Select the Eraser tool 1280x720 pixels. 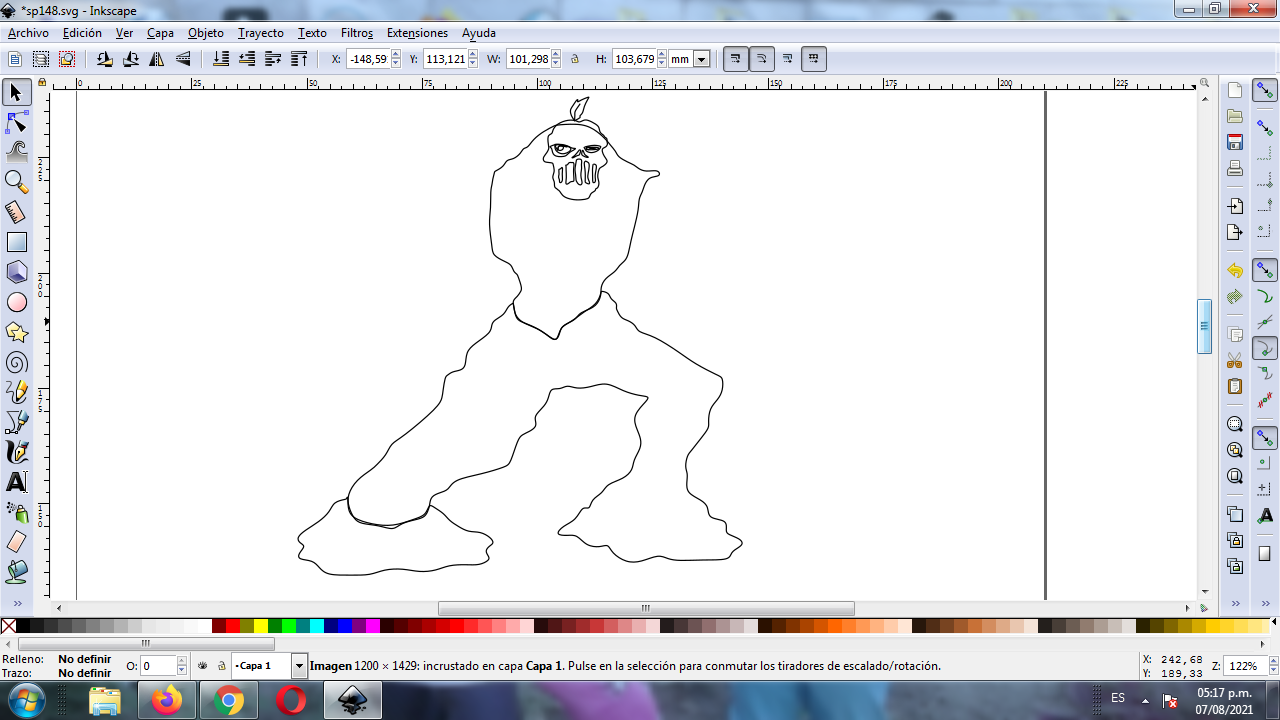[16, 542]
